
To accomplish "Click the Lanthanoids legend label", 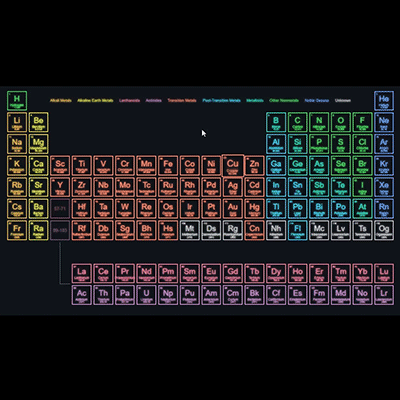I will click(129, 100).
